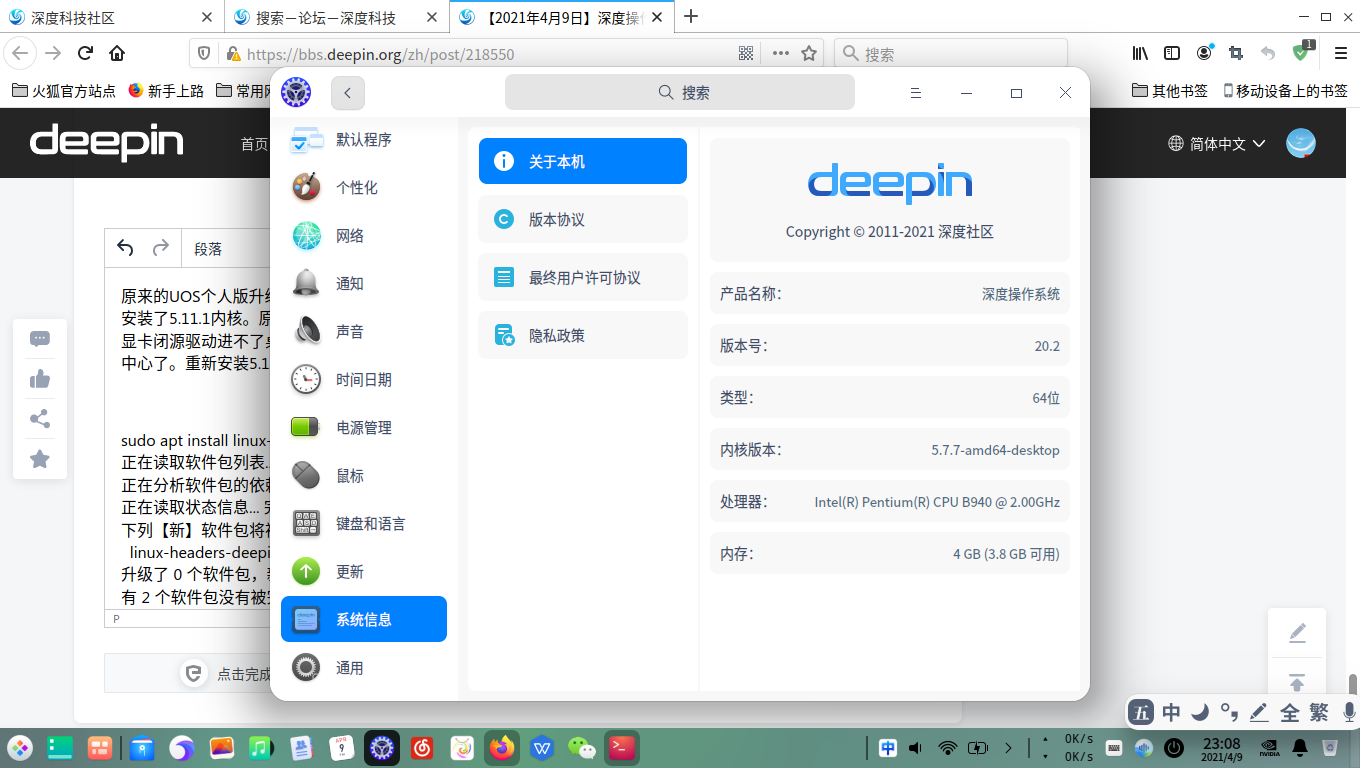Screen dimensions: 1360x768
Task: Show the QR code for this page
Action: click(746, 54)
